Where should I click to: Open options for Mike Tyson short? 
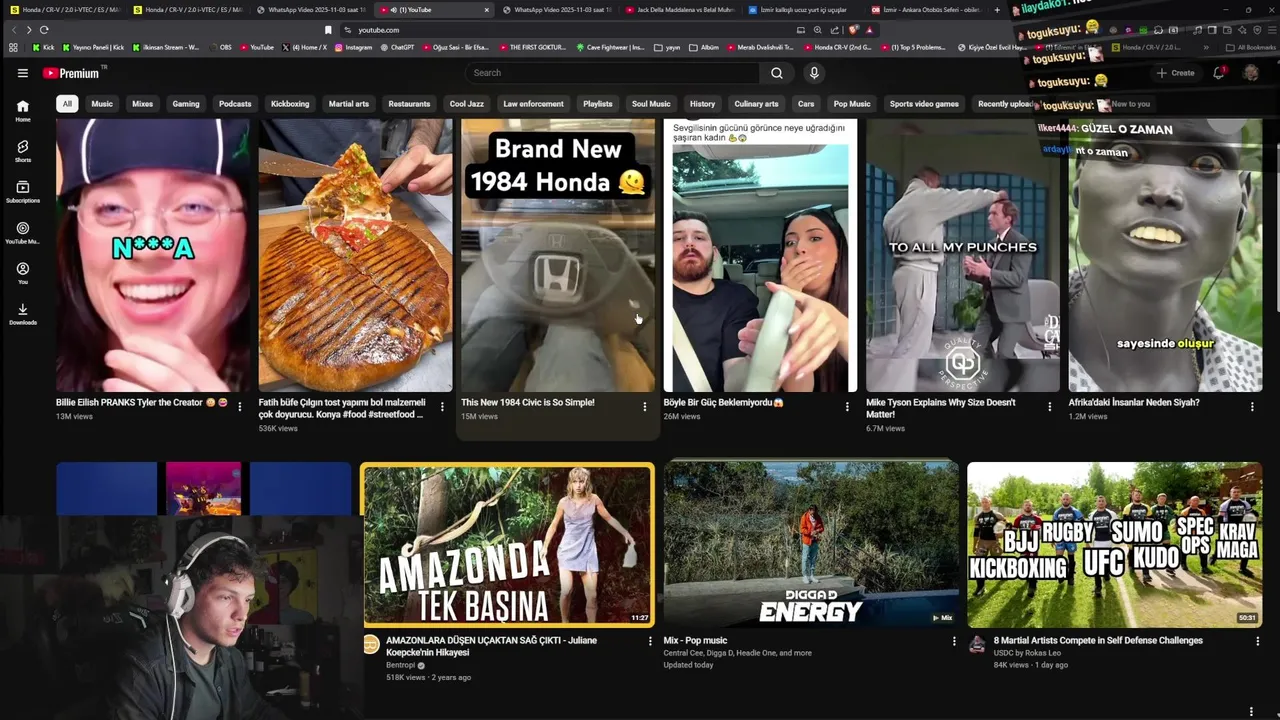pos(1049,407)
